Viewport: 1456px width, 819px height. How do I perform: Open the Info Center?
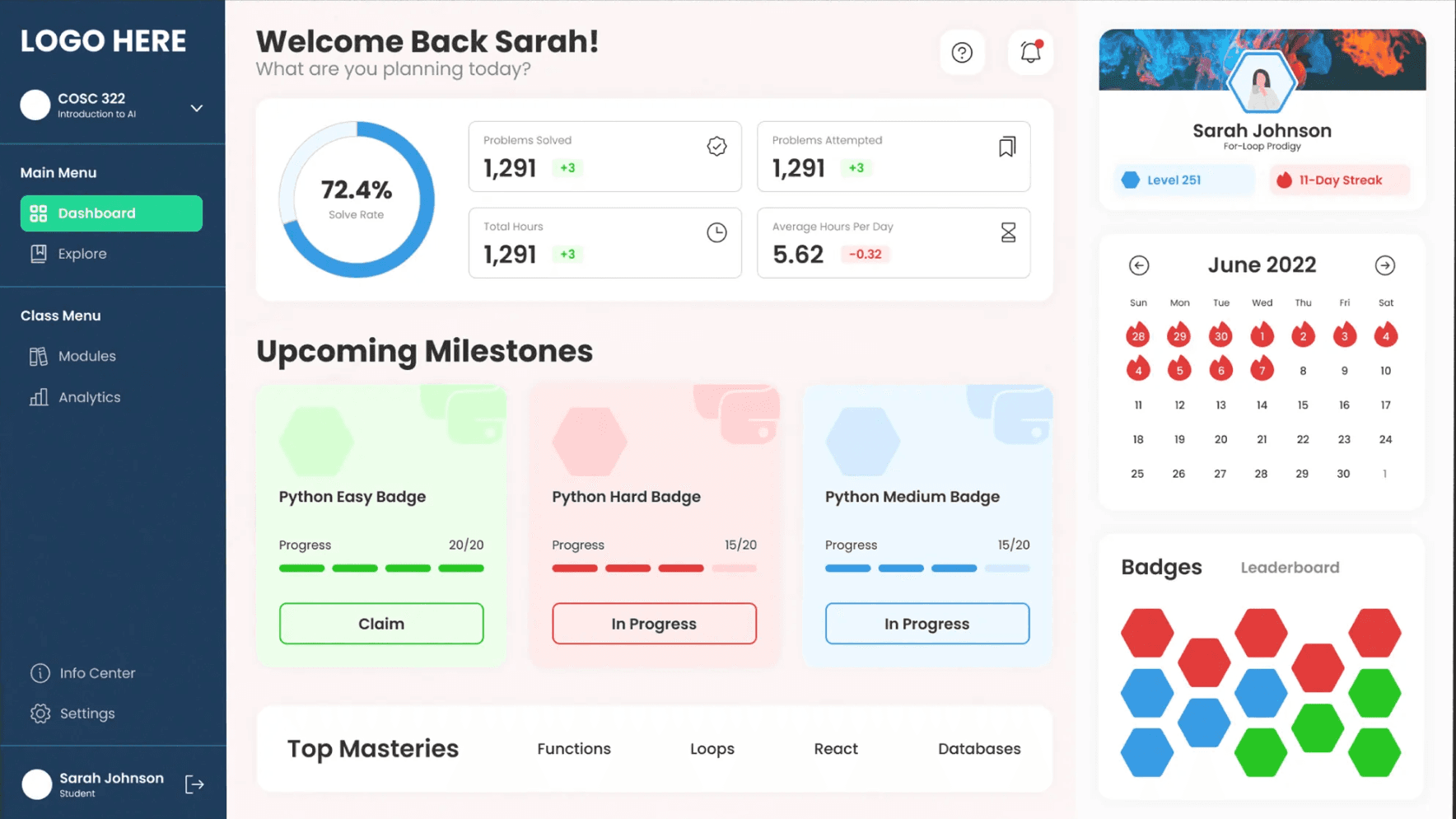96,672
